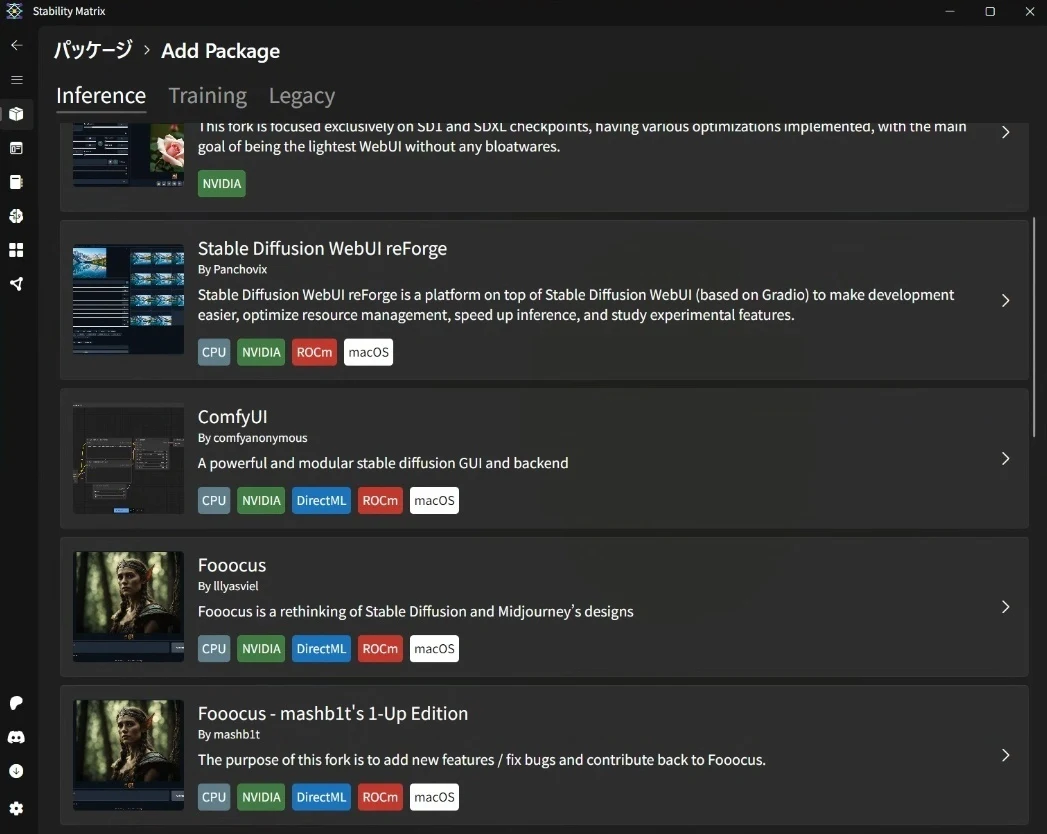Click the back arrow in sidebar
The width and height of the screenshot is (1047, 834).
[17, 45]
